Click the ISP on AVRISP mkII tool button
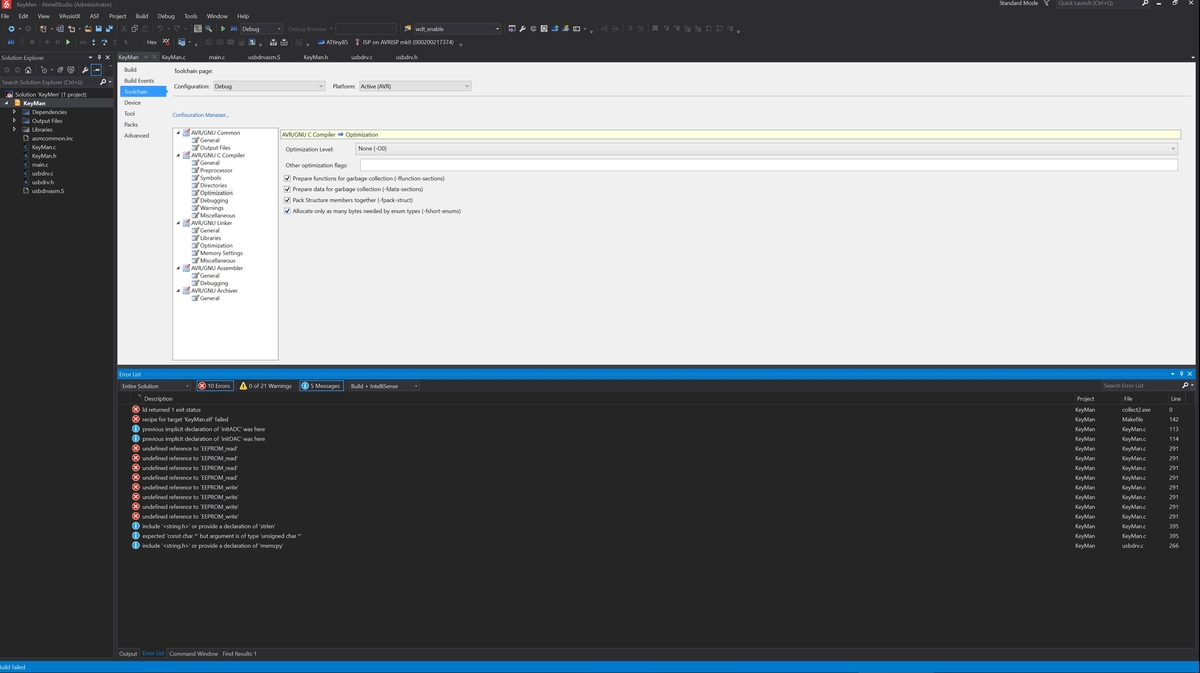Screen dimensions: 1200x673 [x=405, y=43]
